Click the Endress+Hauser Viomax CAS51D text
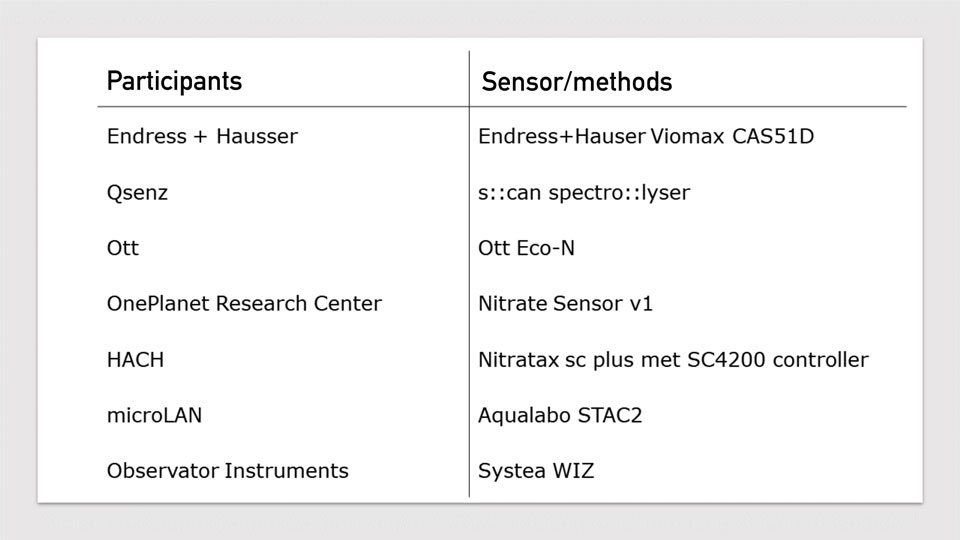This screenshot has width=960, height=540. (646, 136)
